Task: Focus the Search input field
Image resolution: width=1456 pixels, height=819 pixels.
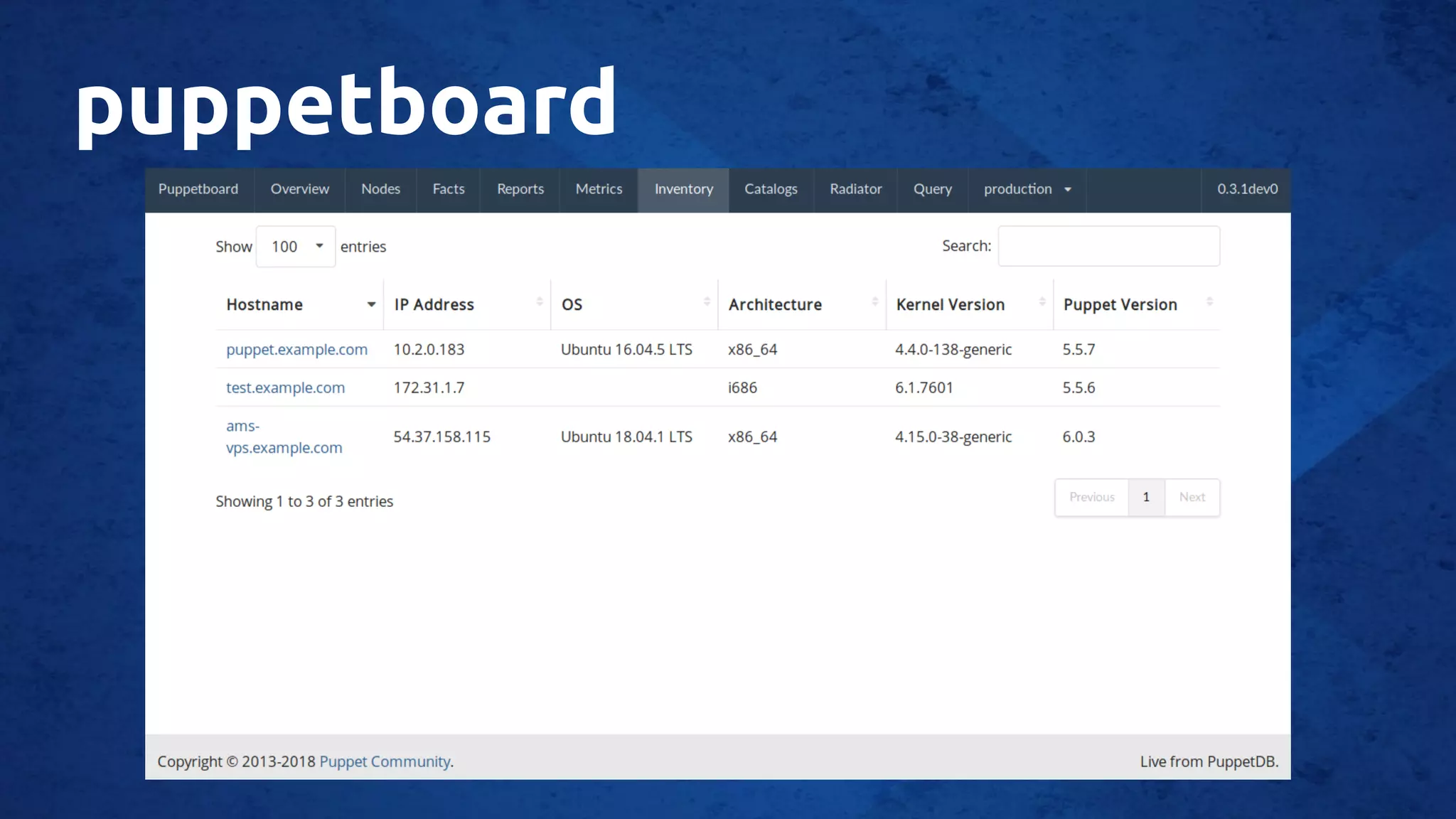Action: pyautogui.click(x=1109, y=246)
